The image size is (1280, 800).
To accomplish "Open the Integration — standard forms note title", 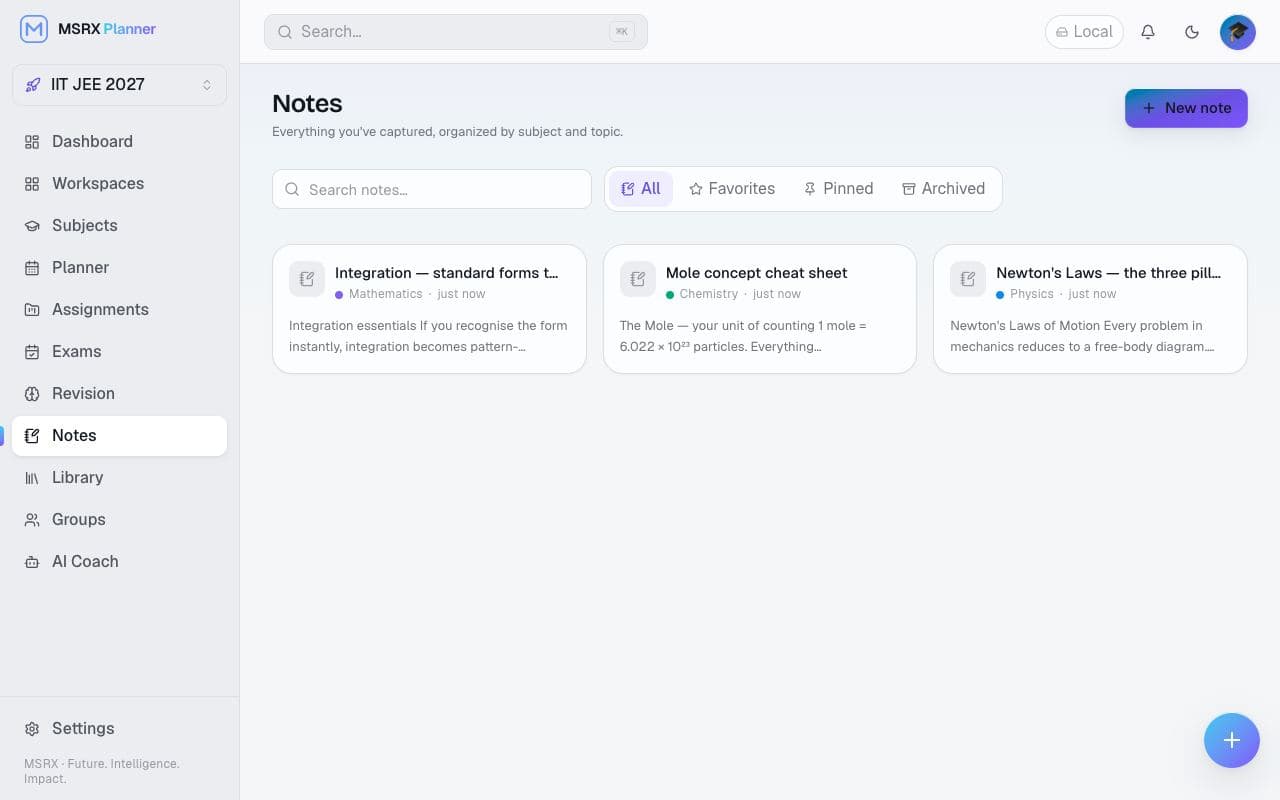I will [447, 273].
